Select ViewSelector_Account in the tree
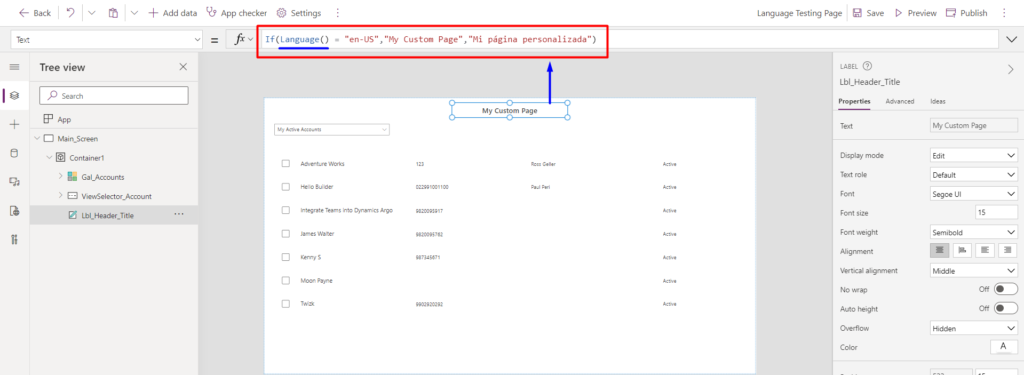Screen dimensions: 1024x375 [x=116, y=196]
